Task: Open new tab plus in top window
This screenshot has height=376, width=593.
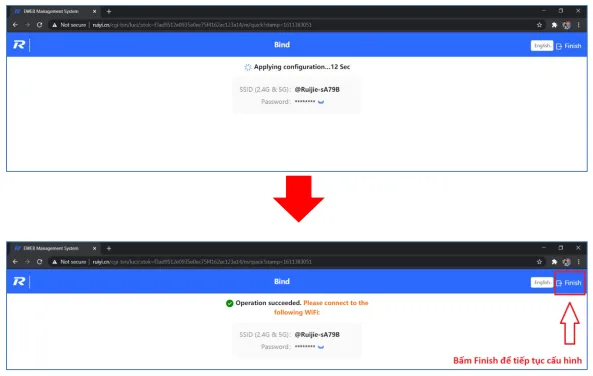Action: coord(109,11)
